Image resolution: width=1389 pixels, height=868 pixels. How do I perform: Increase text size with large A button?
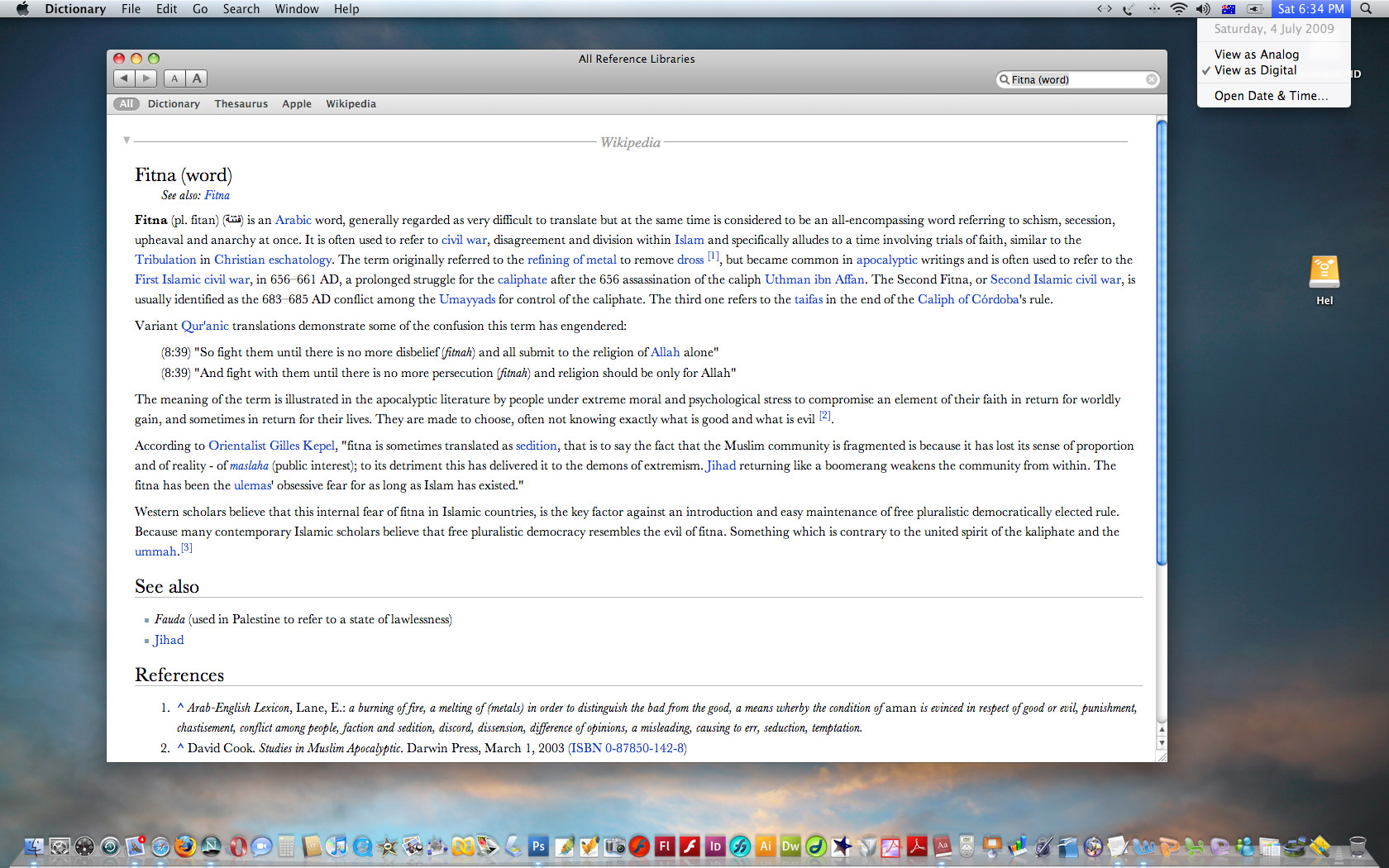pyautogui.click(x=197, y=79)
